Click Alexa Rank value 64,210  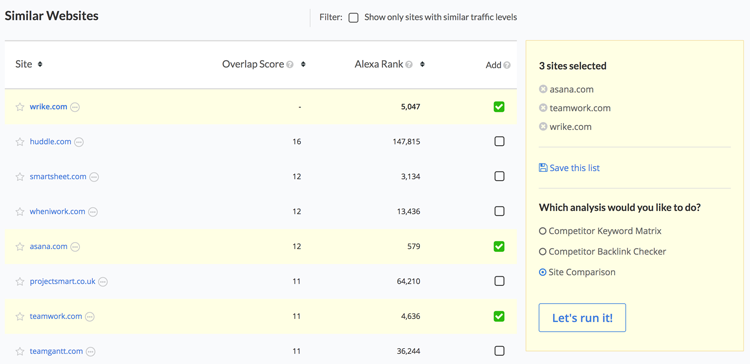[x=408, y=281]
